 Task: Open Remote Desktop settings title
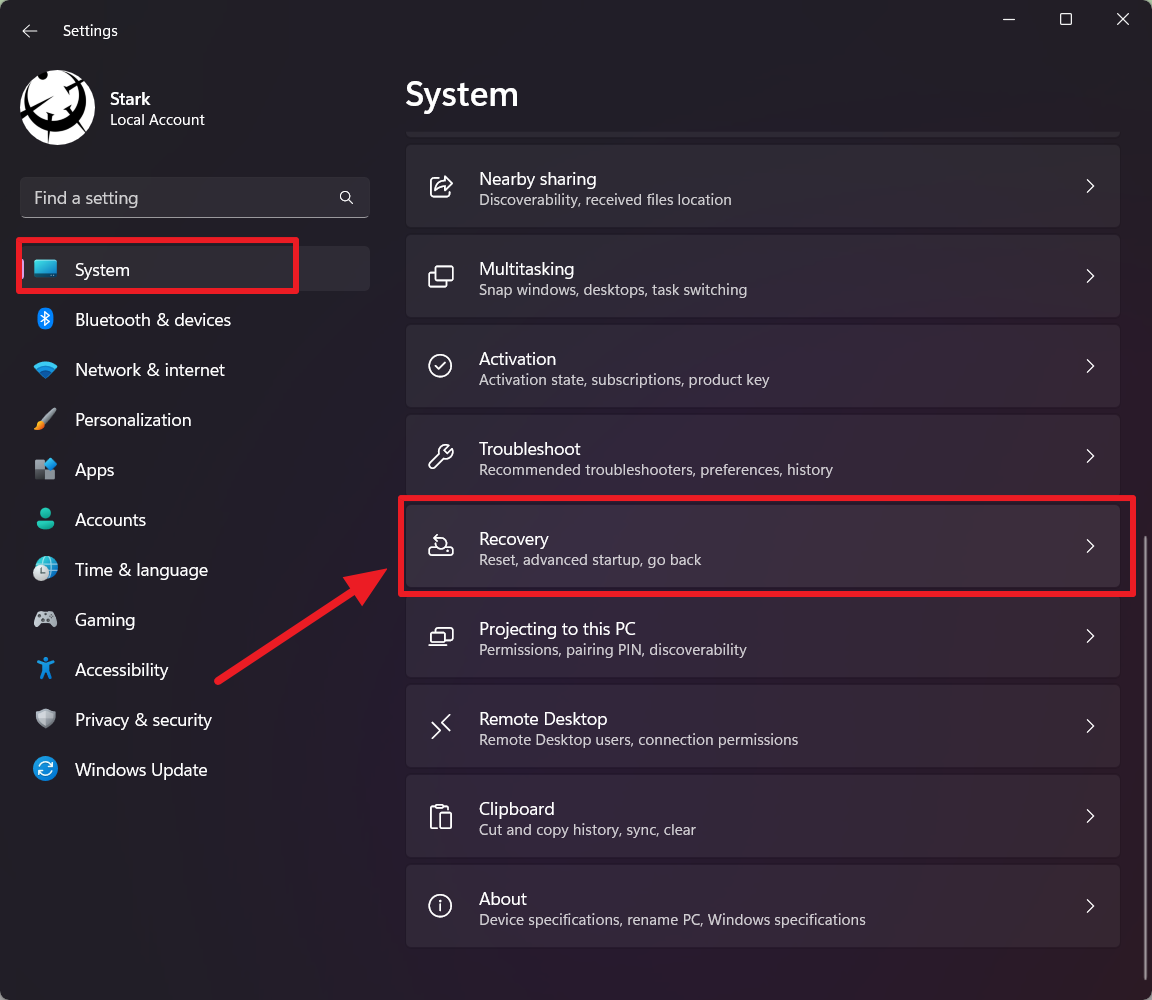tap(543, 719)
